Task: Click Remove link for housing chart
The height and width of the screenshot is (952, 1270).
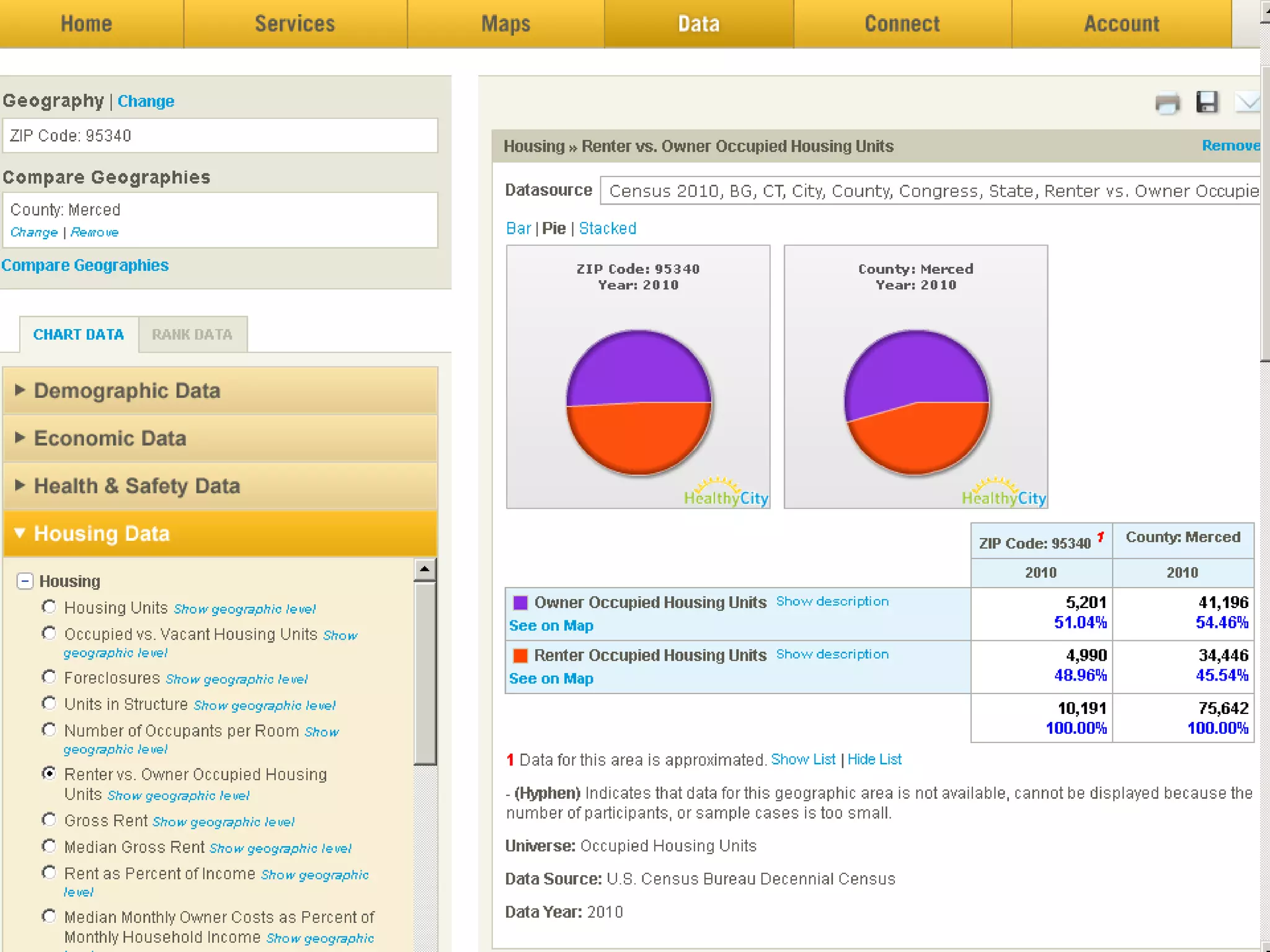Action: point(1230,146)
